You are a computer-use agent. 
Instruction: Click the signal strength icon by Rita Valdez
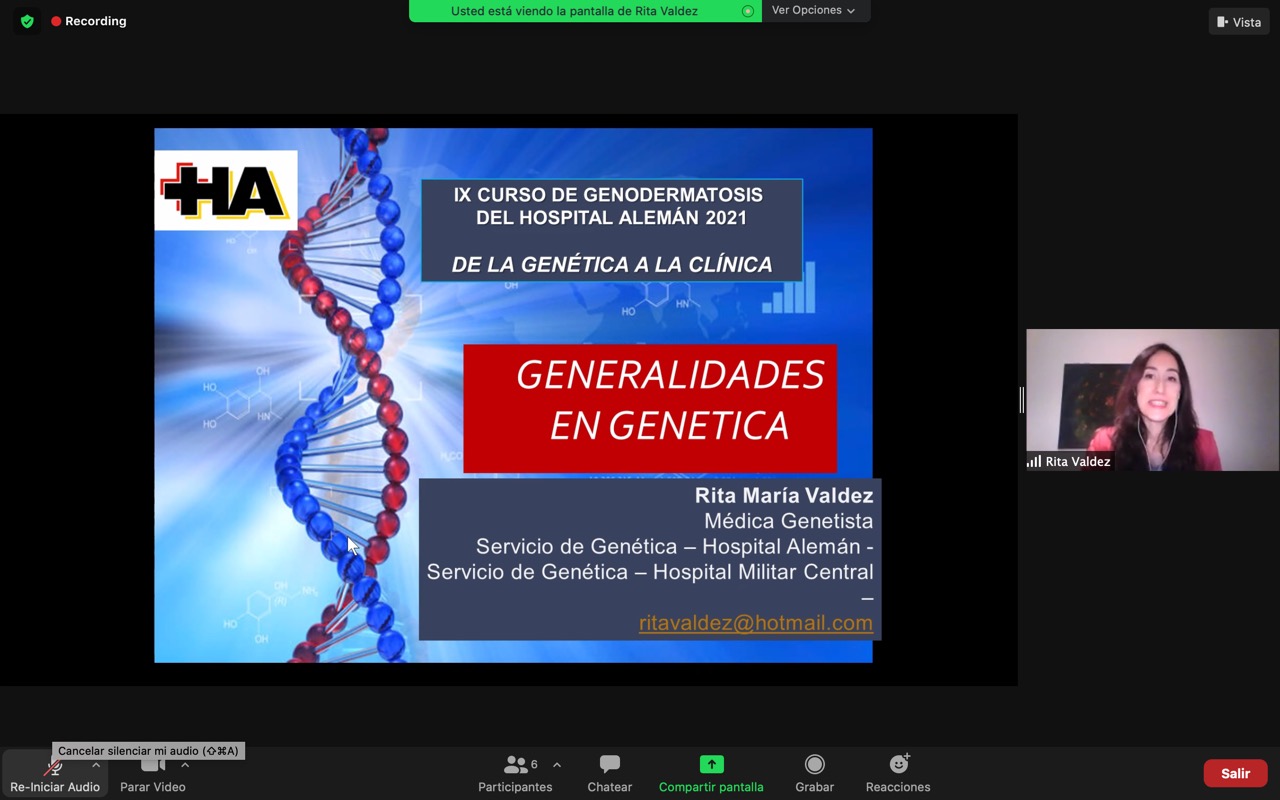click(x=1034, y=462)
